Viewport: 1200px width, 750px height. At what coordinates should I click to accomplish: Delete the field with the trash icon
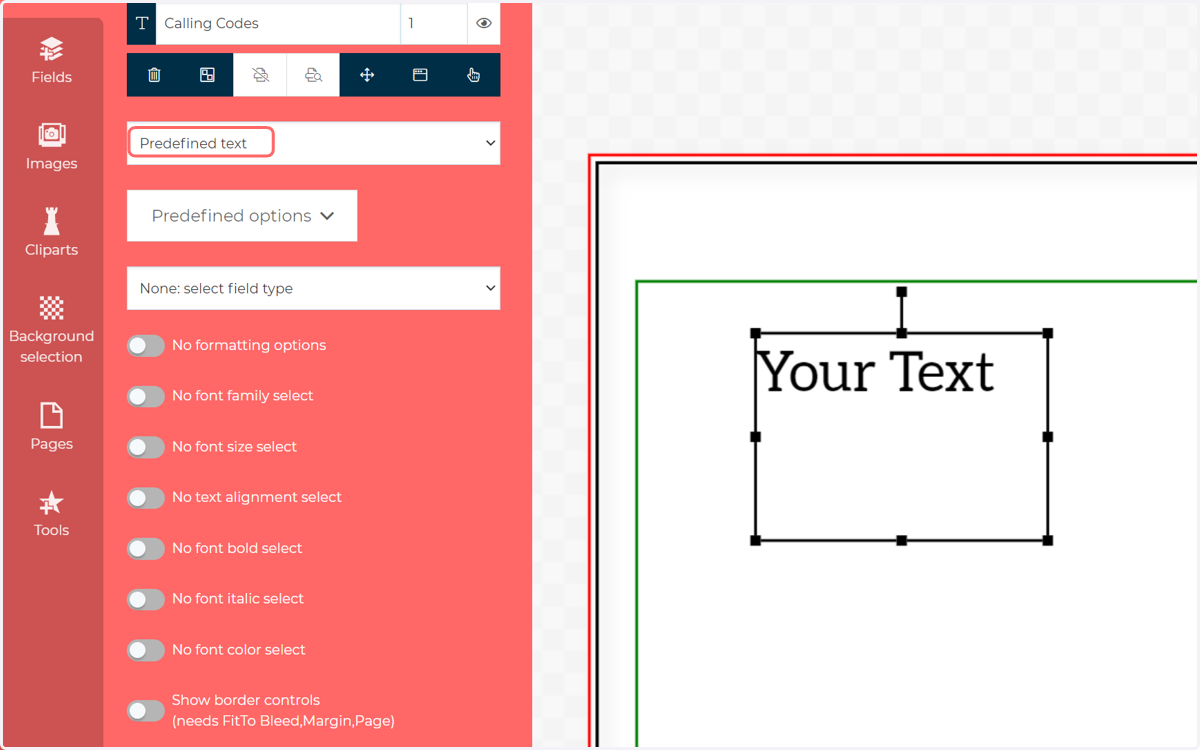click(154, 75)
